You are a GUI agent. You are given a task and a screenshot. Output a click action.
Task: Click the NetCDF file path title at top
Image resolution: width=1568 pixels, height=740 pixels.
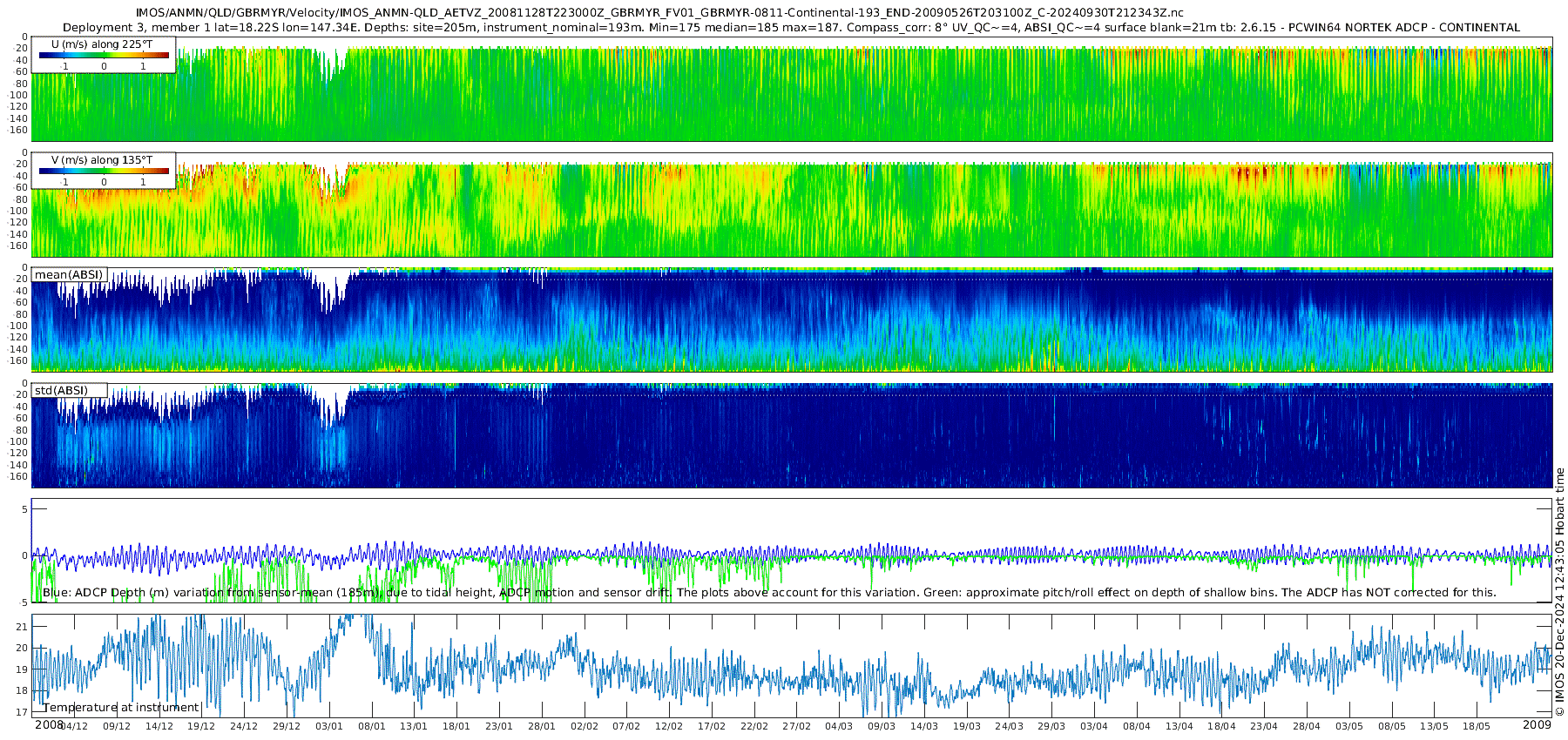click(659, 12)
